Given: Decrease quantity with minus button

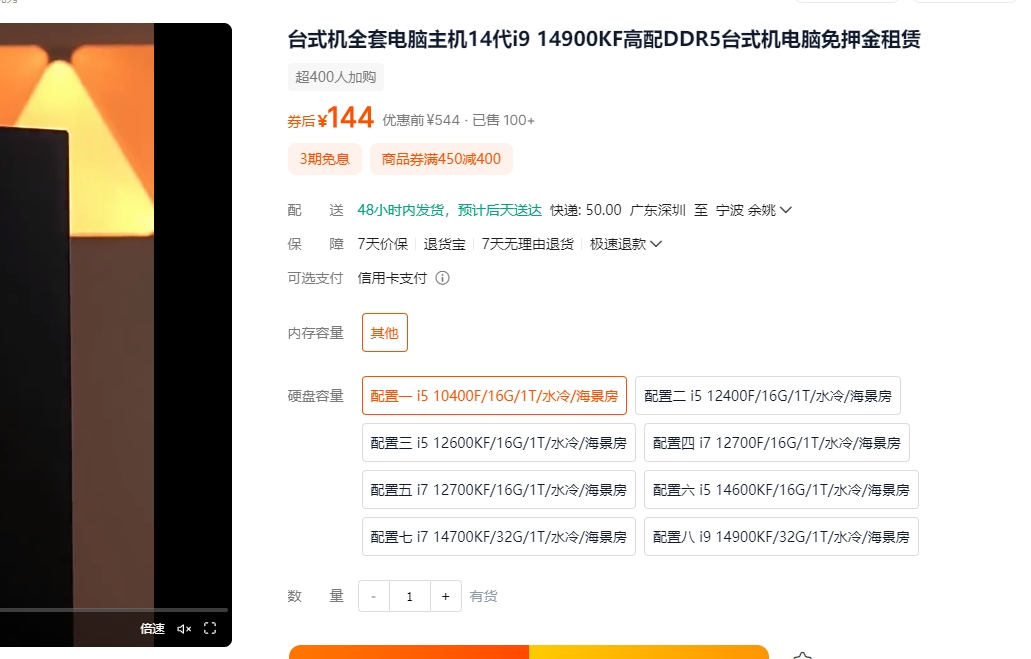Looking at the screenshot, I should [374, 596].
